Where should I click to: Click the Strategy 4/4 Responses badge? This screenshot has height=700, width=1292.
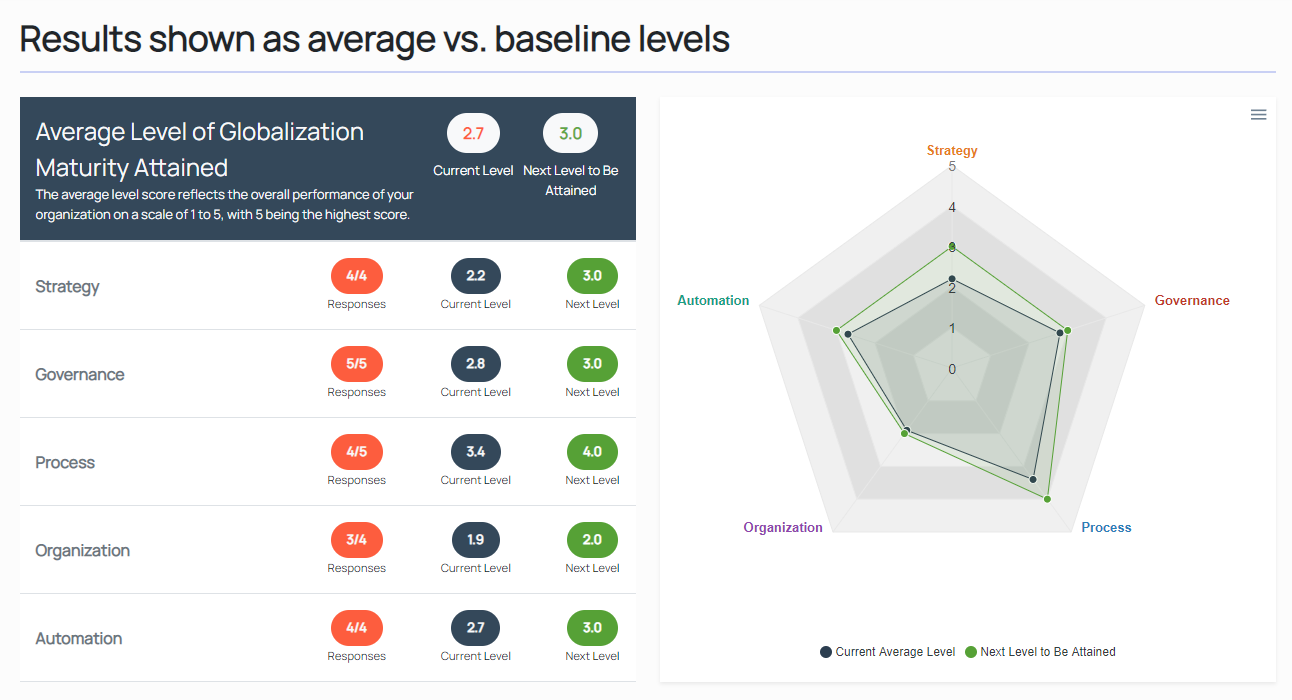[356, 275]
